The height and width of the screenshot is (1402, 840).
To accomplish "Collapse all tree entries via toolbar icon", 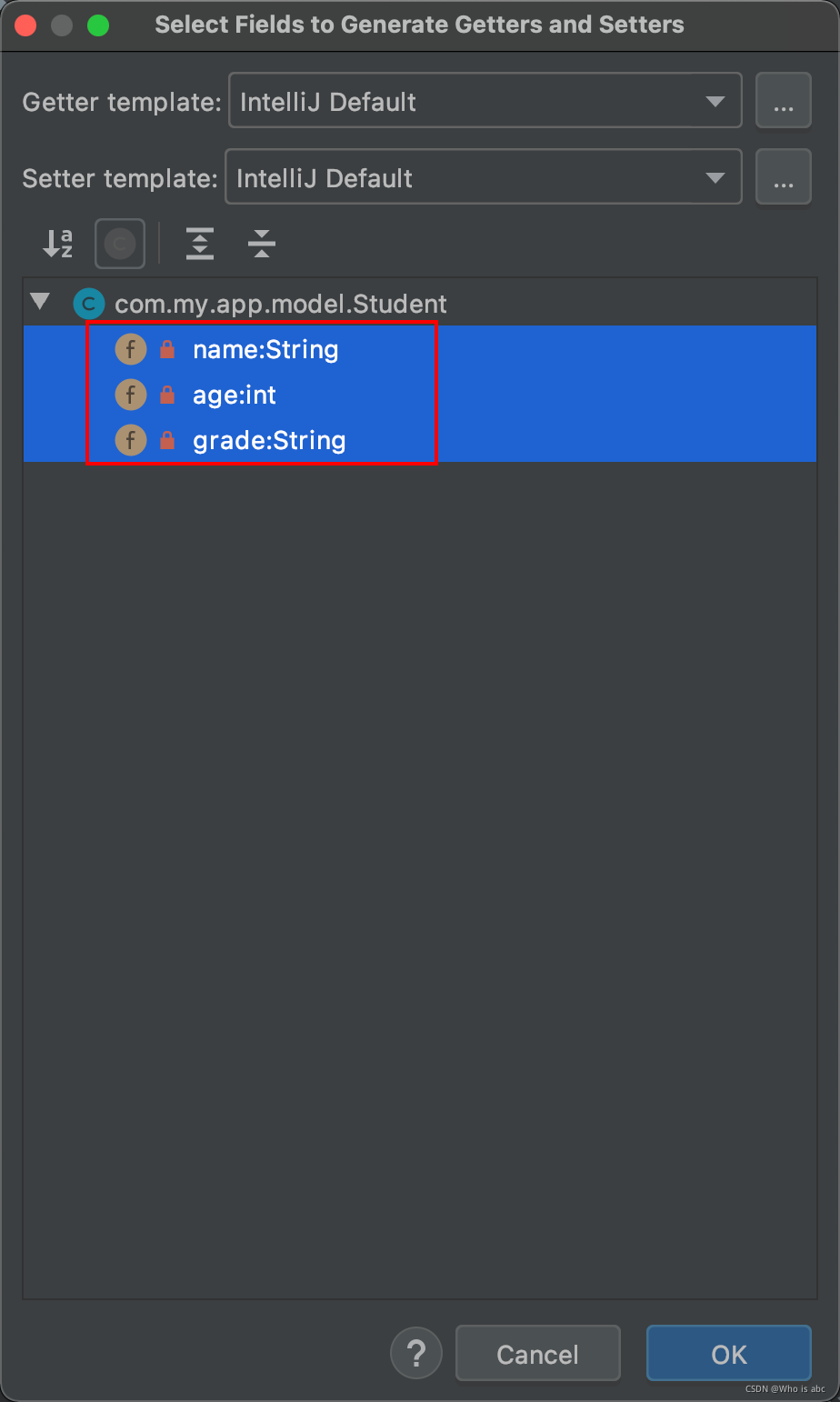I will tap(261, 243).
